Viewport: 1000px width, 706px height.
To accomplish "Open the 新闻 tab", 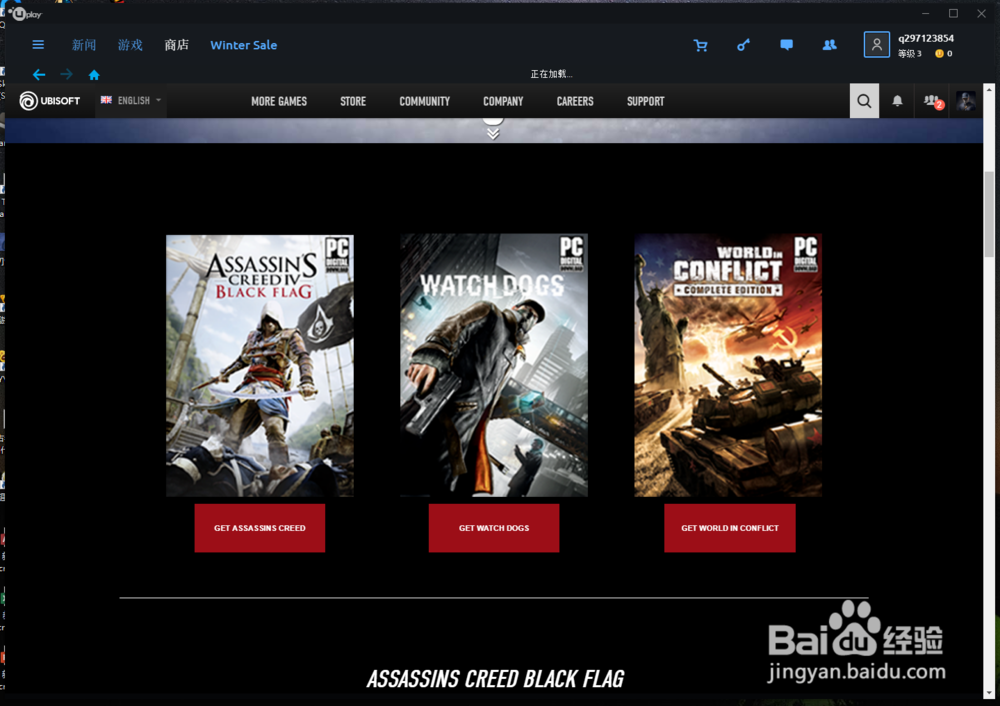I will (x=84, y=45).
